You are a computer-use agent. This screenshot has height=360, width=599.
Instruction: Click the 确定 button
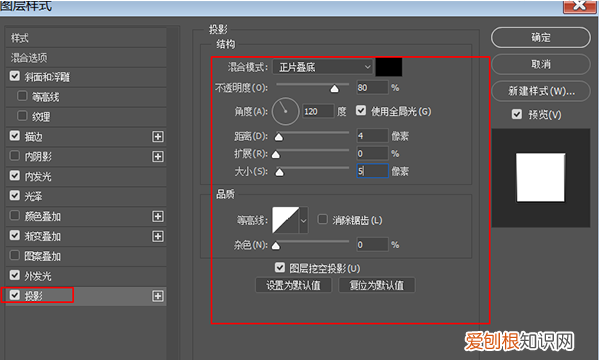point(541,37)
